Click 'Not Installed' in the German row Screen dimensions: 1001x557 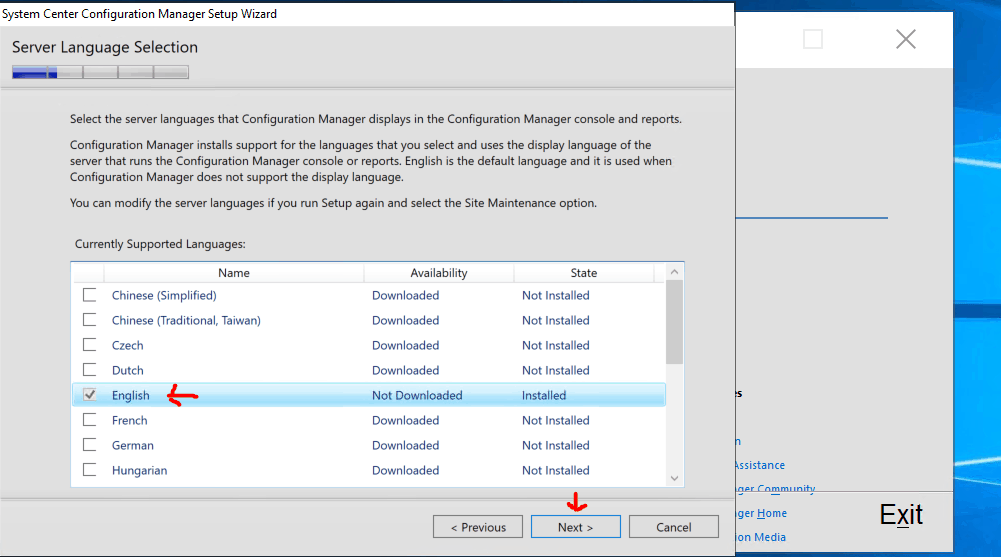click(x=555, y=445)
